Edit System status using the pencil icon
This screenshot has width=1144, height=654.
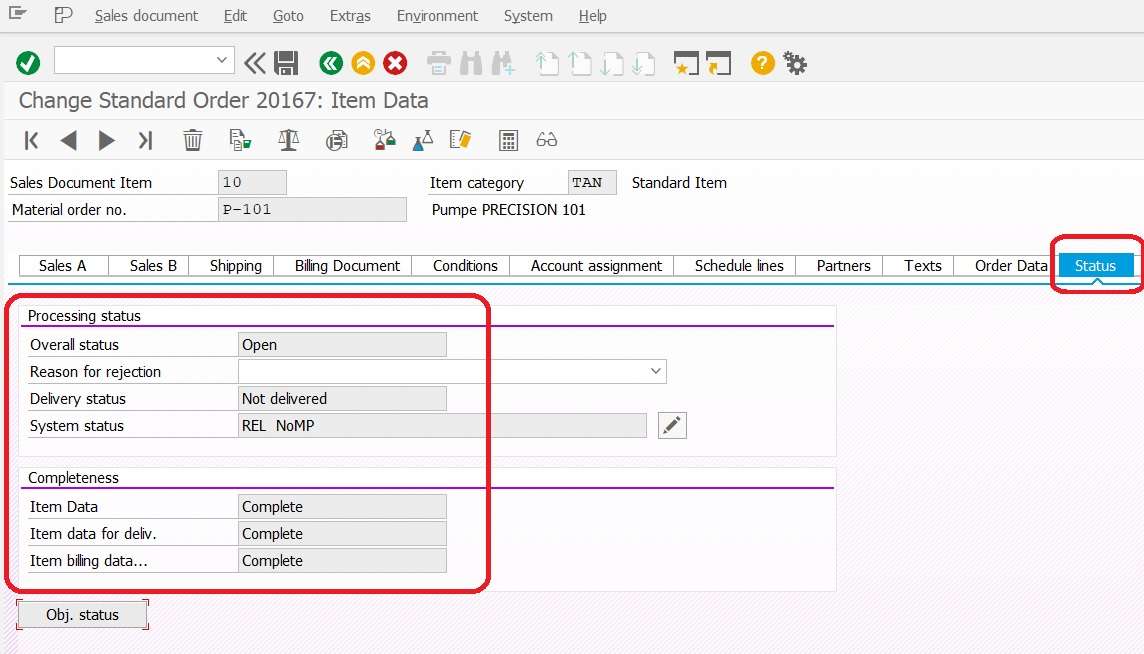[671, 424]
